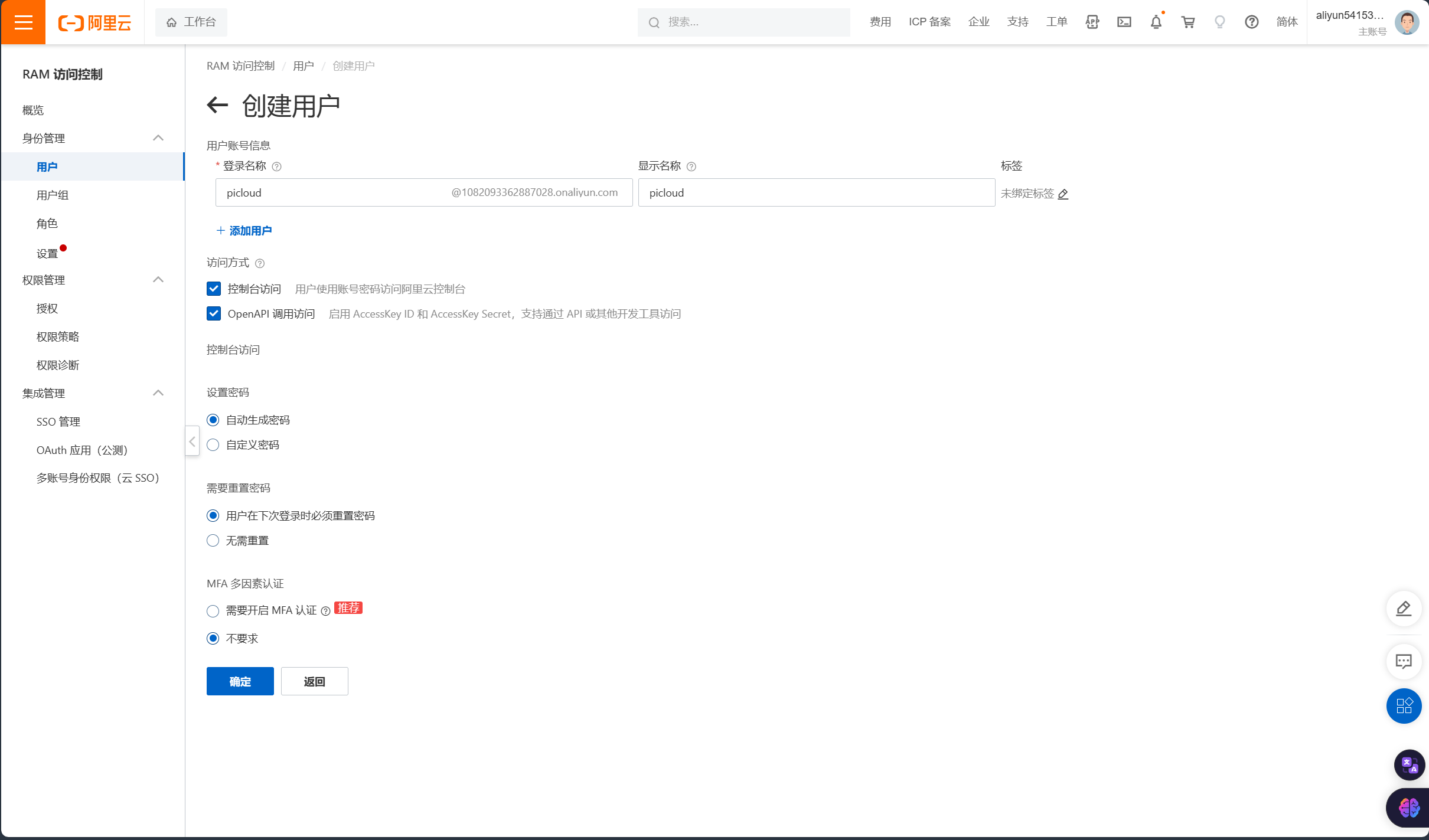Click the back arrow beside 创建用户
The width and height of the screenshot is (1429, 840).
[217, 106]
